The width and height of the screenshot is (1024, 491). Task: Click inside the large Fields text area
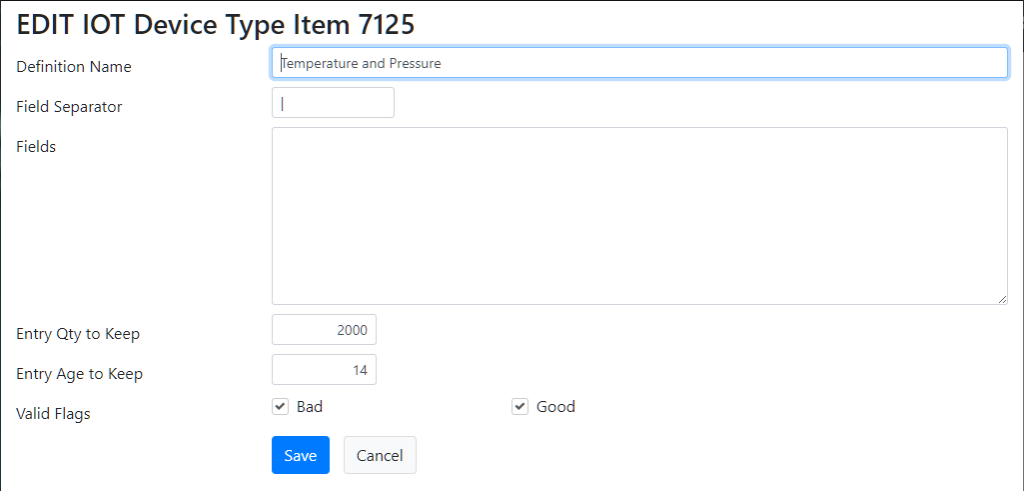tap(639, 216)
